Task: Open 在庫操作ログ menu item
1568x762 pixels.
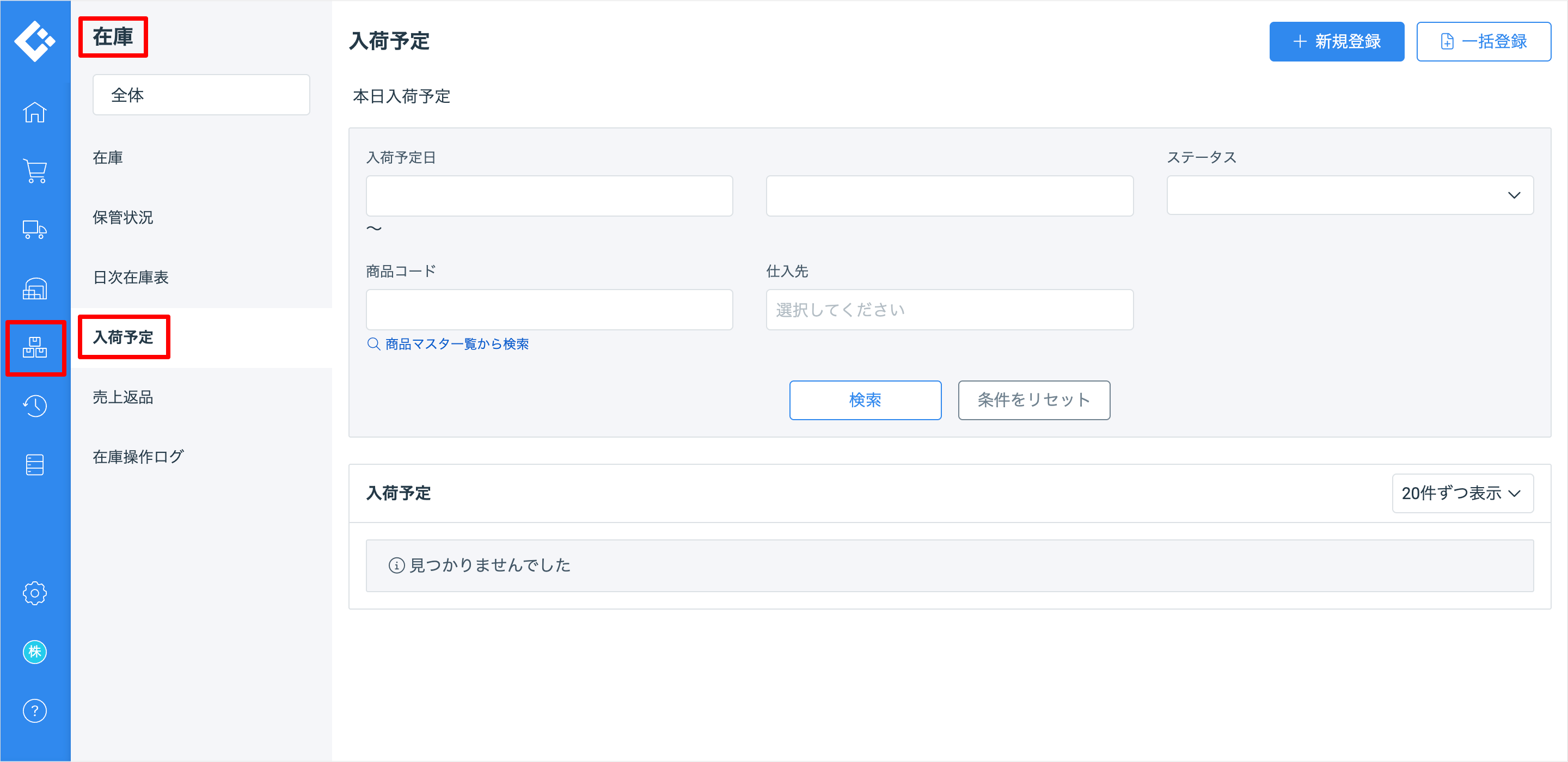Action: pyautogui.click(x=138, y=457)
